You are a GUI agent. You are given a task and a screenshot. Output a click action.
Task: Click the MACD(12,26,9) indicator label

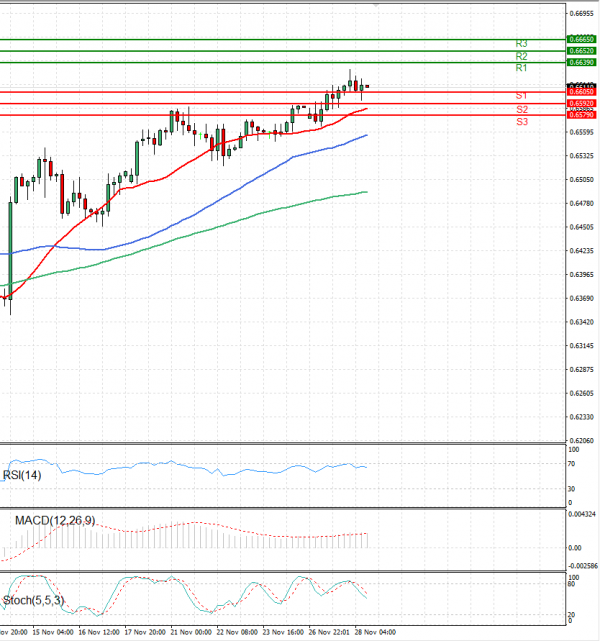coord(55,520)
